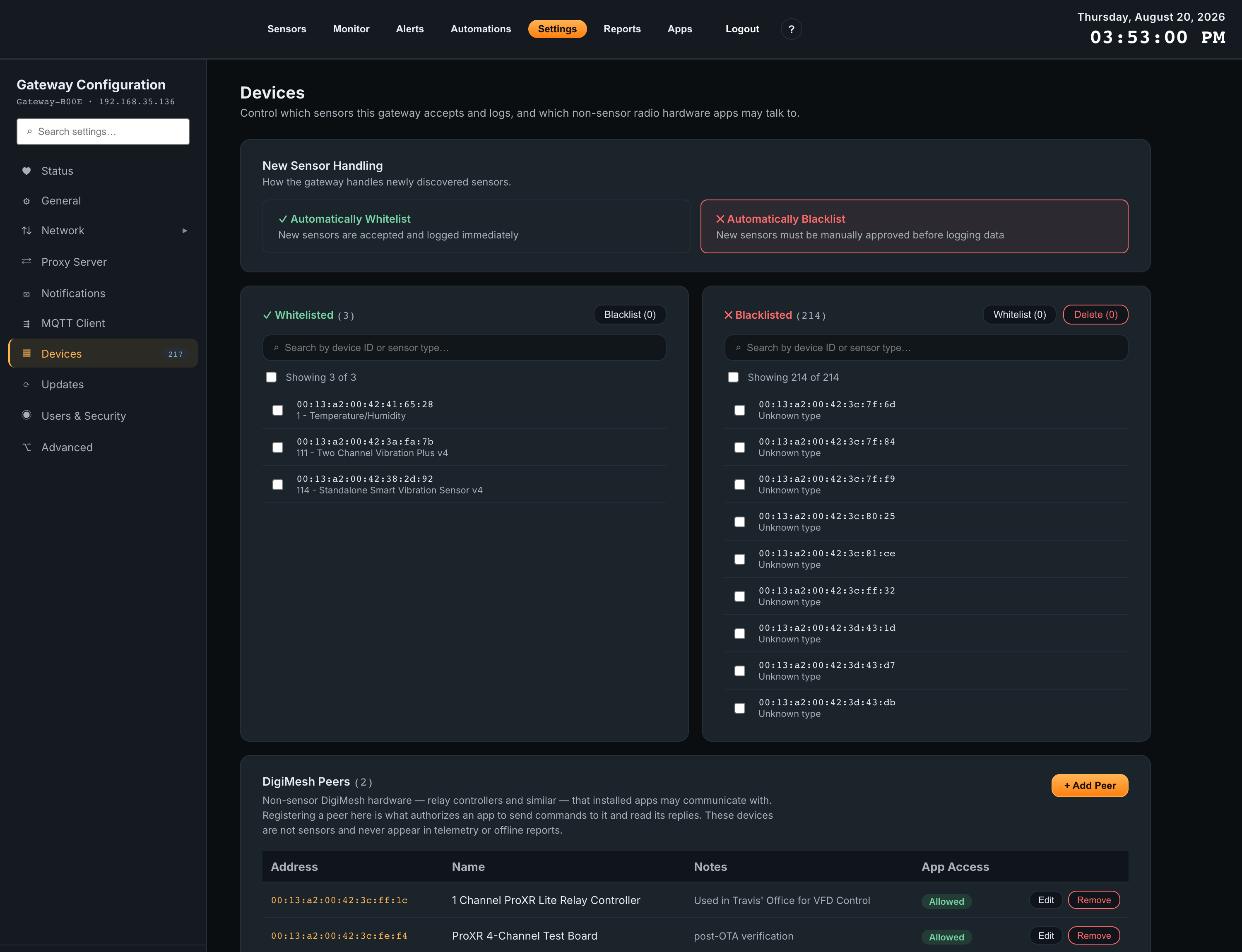Click the Advanced option icon
Viewport: 1242px width, 952px height.
(x=26, y=447)
